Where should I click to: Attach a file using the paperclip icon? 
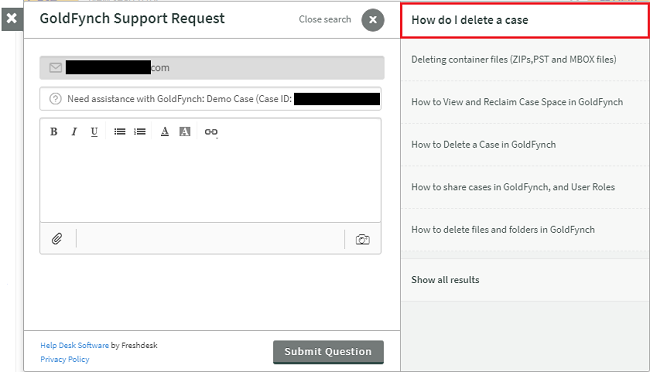pyautogui.click(x=57, y=239)
